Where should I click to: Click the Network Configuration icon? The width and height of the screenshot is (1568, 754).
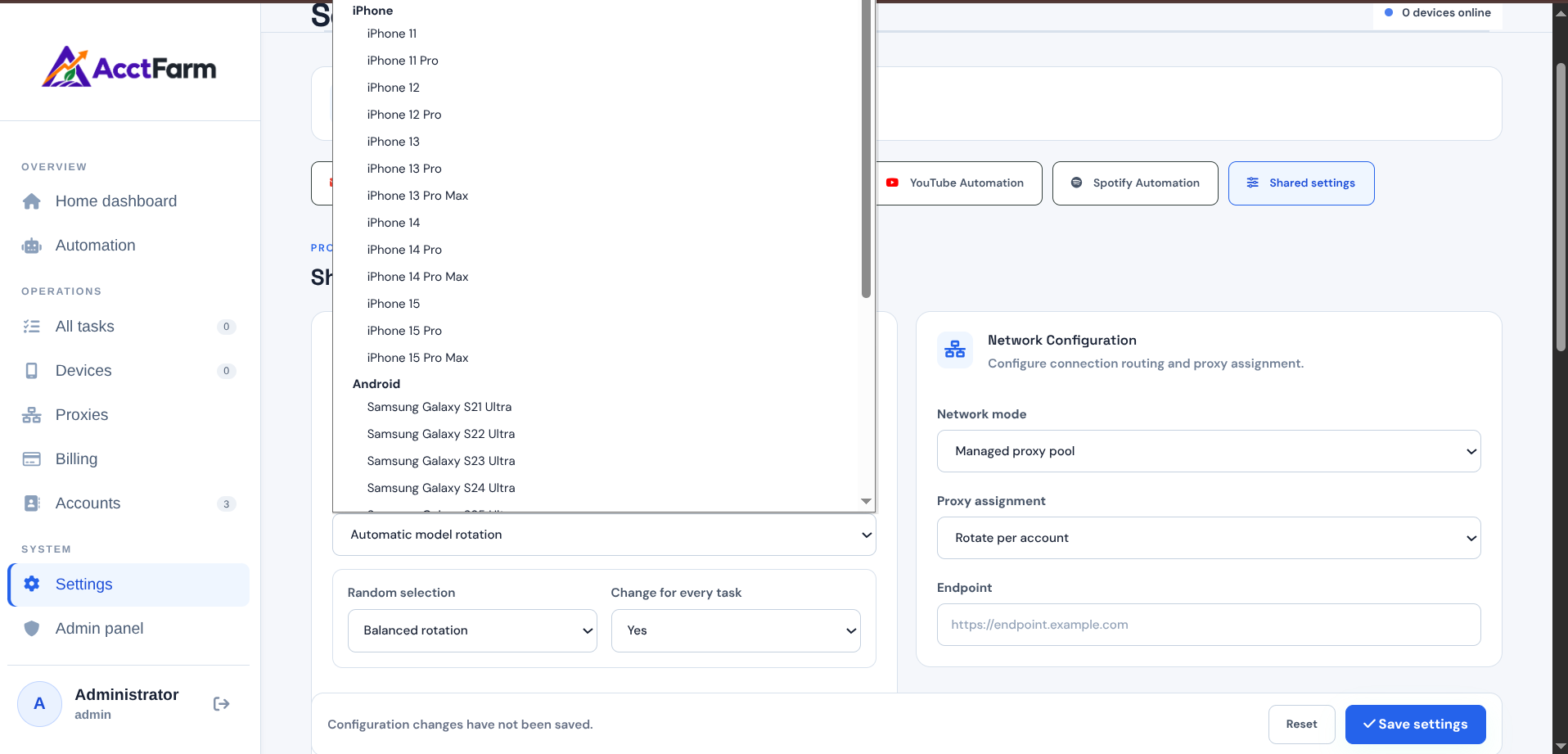point(955,350)
